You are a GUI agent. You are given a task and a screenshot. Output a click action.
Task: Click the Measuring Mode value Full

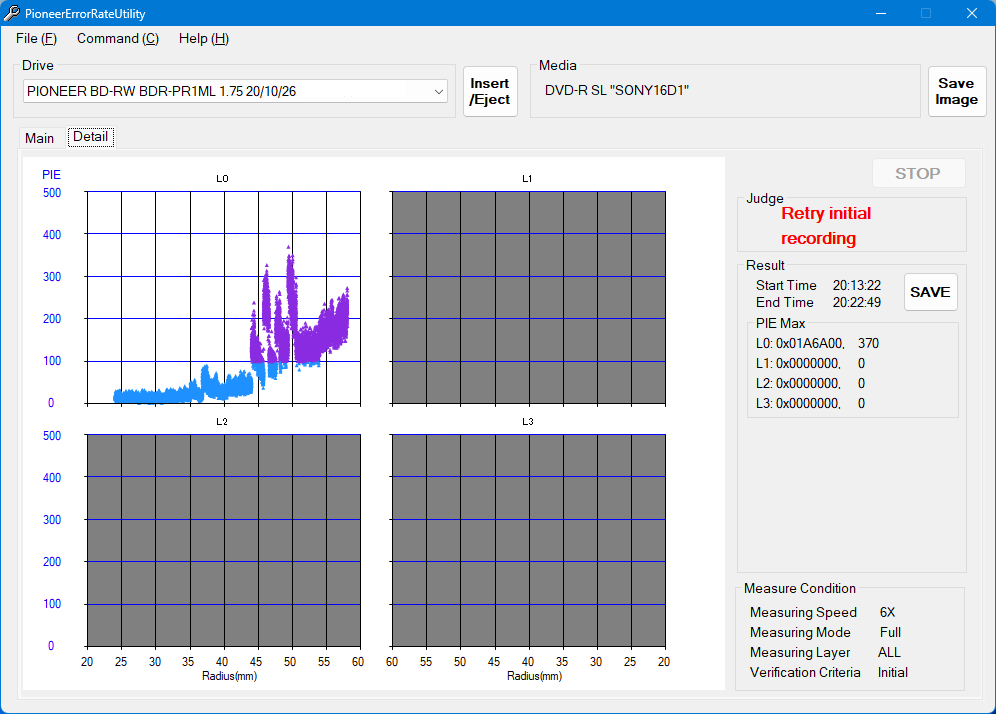(x=891, y=632)
